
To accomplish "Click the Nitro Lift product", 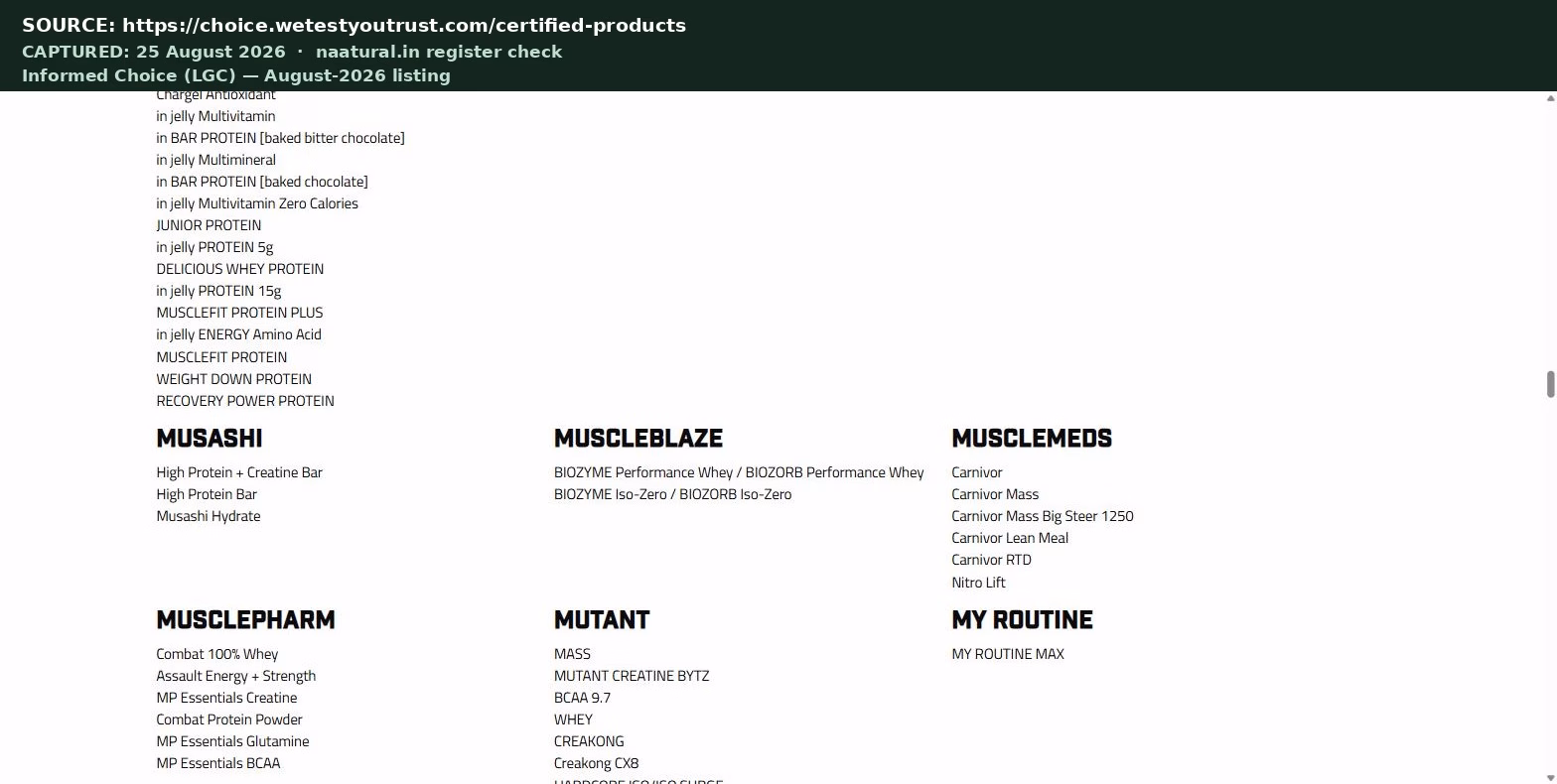I will point(978,583).
